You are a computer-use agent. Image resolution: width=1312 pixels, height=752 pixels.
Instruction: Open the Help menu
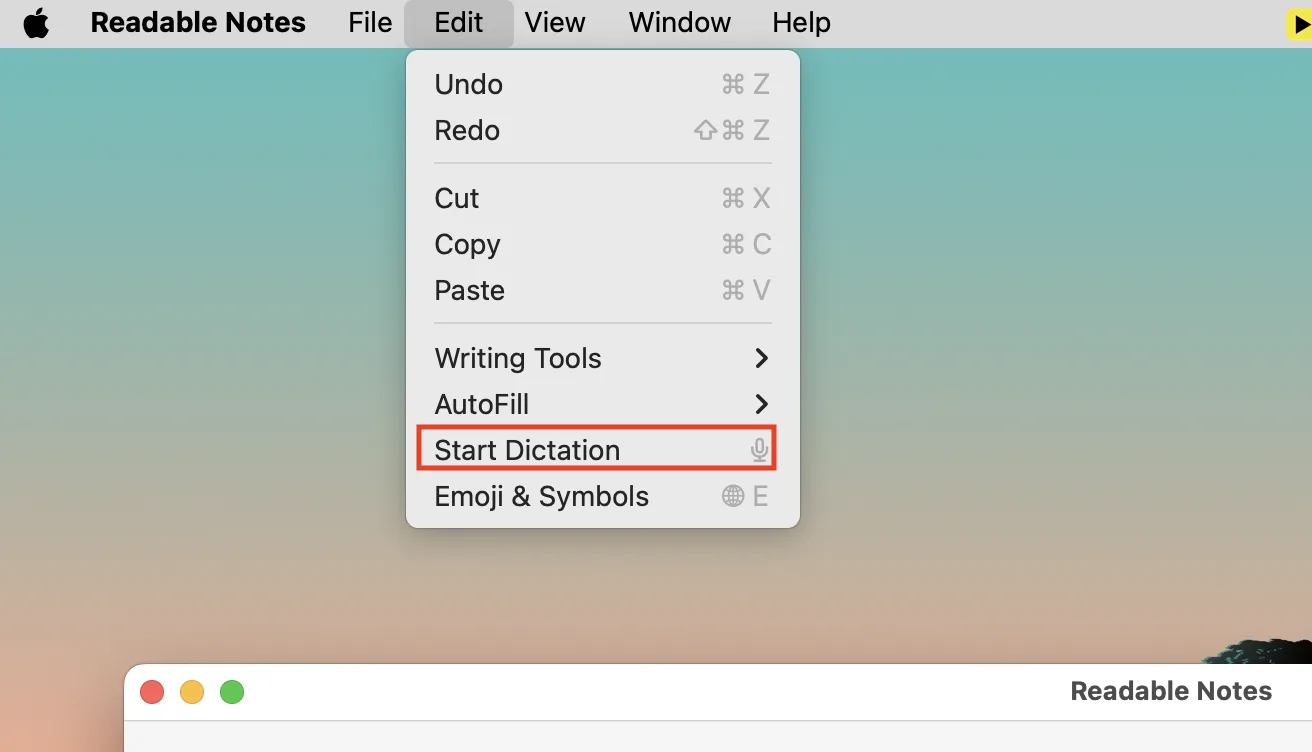tap(800, 22)
